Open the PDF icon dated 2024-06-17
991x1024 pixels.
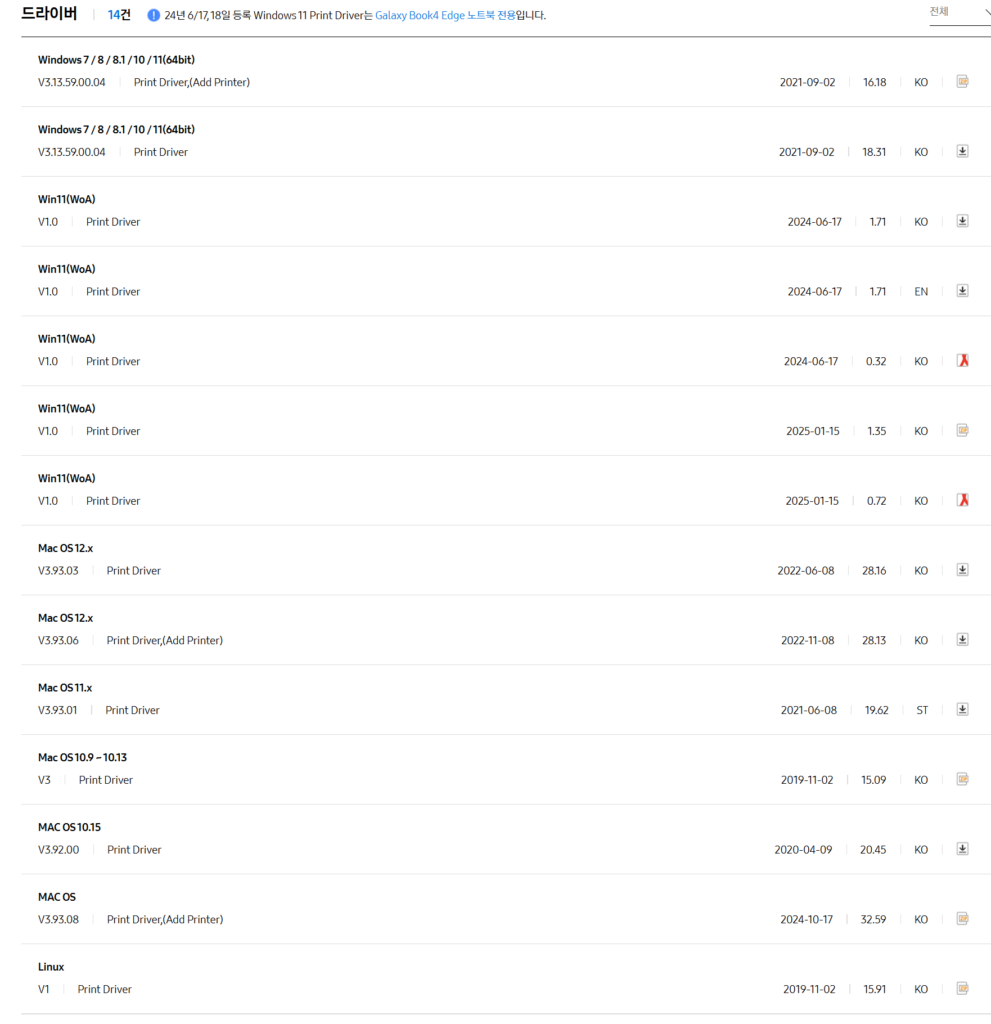point(962,361)
